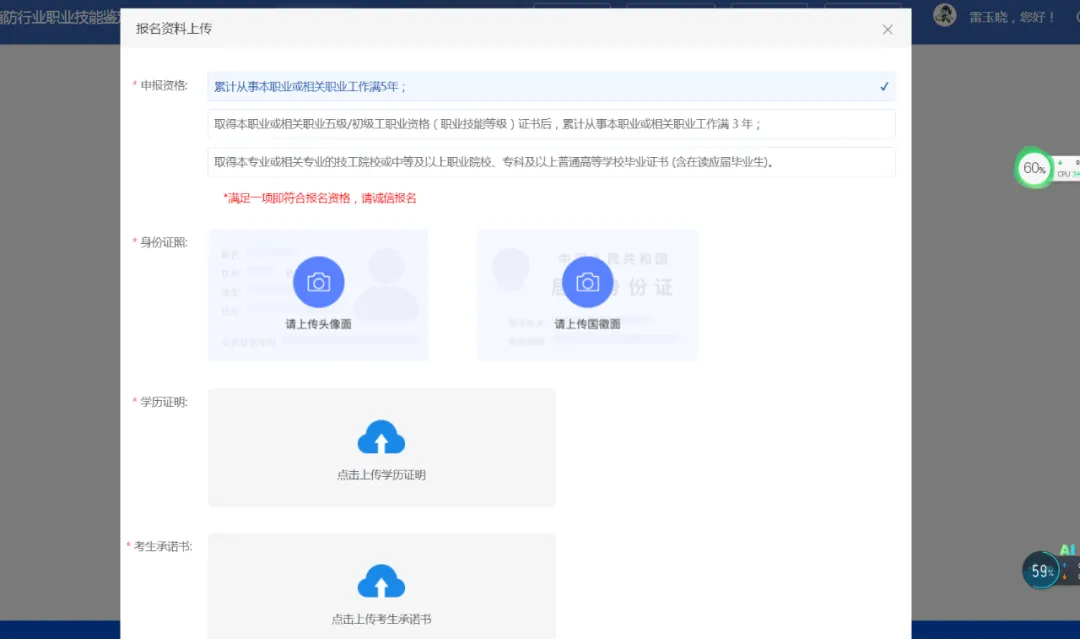Click the dark 59% circular monitor widget
The height and width of the screenshot is (639, 1080).
click(1038, 570)
